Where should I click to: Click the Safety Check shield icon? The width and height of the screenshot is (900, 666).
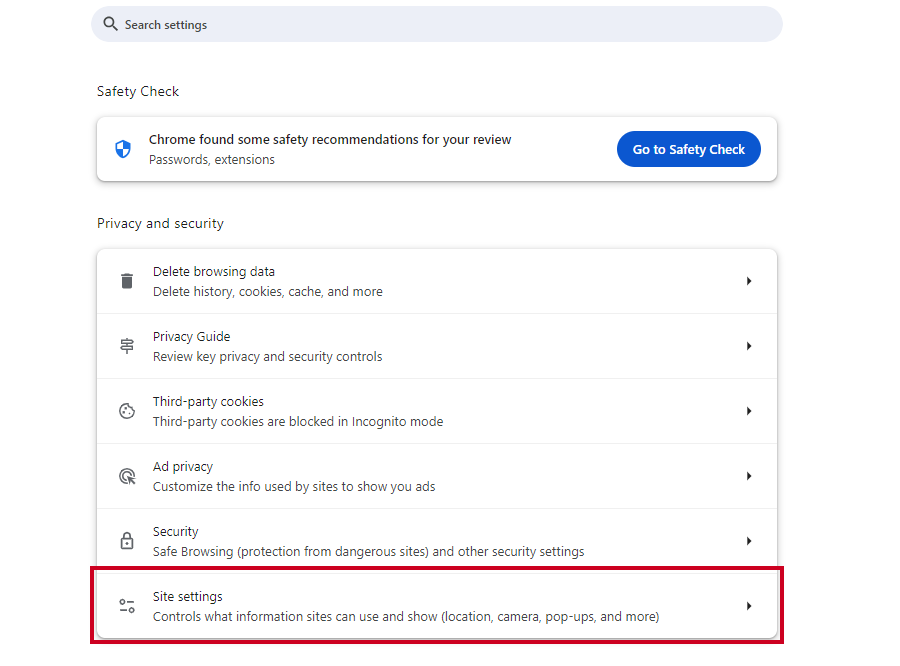pos(123,149)
